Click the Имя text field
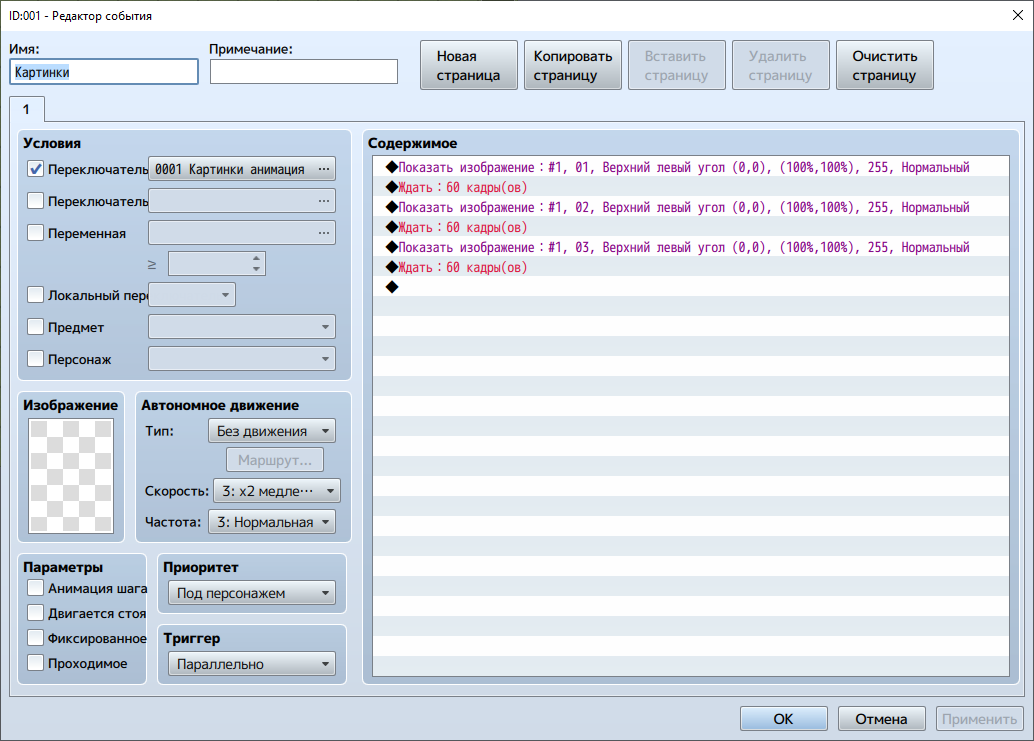Viewport: 1034px width, 741px height. point(104,72)
